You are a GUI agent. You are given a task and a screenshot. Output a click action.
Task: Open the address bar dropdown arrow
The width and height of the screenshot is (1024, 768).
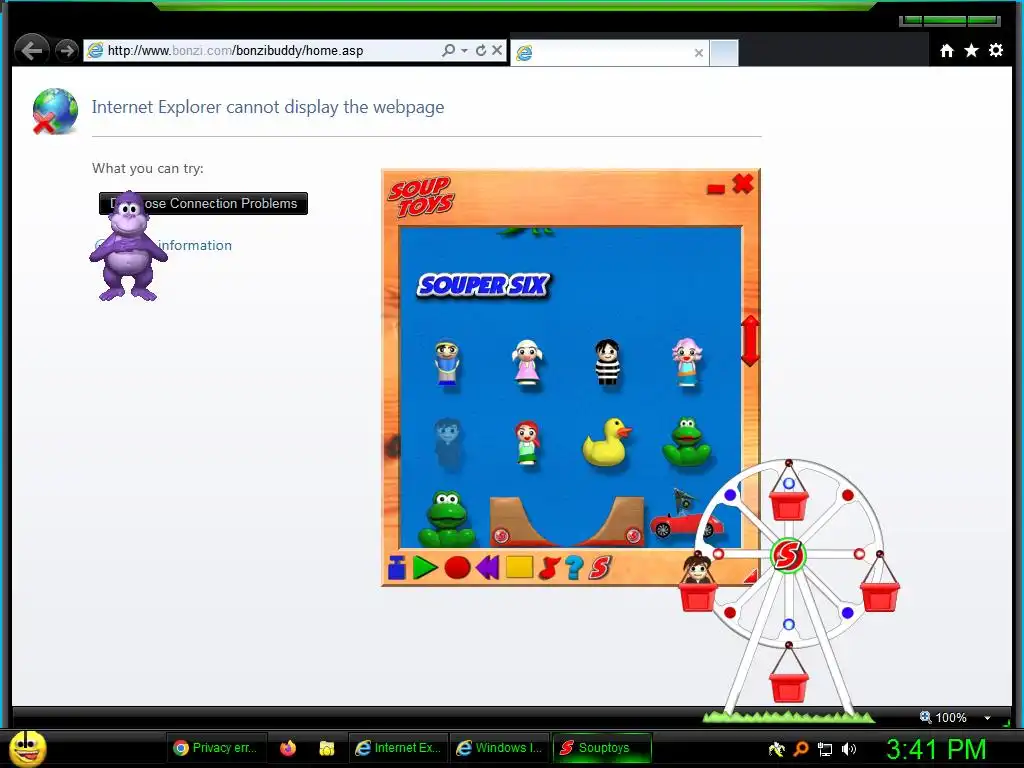point(464,50)
